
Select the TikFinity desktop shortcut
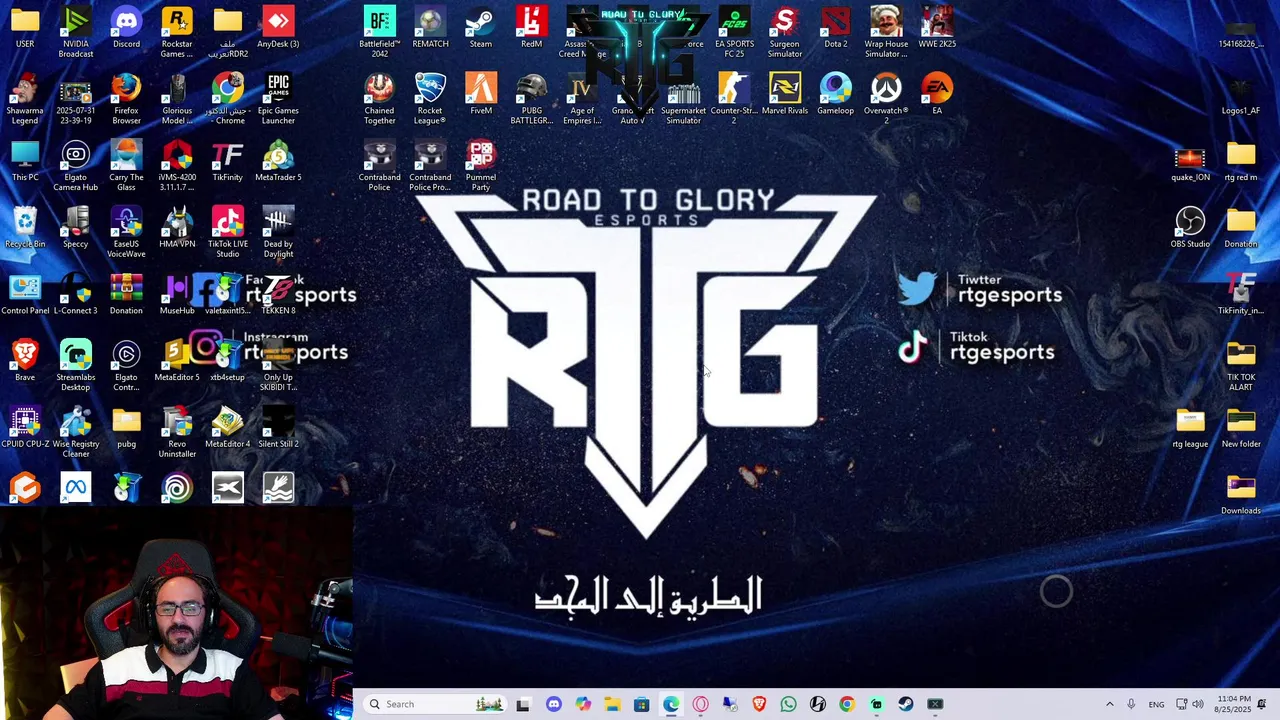pyautogui.click(x=227, y=161)
